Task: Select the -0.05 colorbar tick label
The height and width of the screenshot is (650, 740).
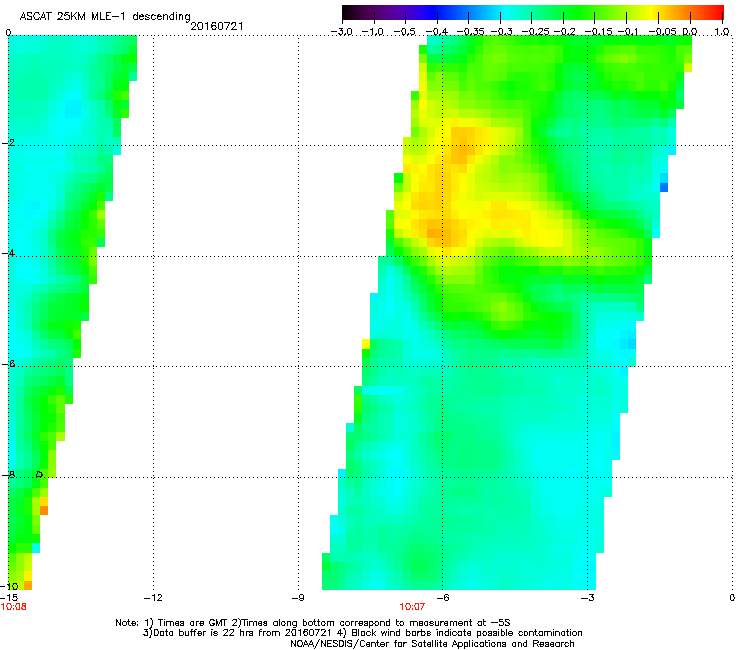Action: (662, 32)
